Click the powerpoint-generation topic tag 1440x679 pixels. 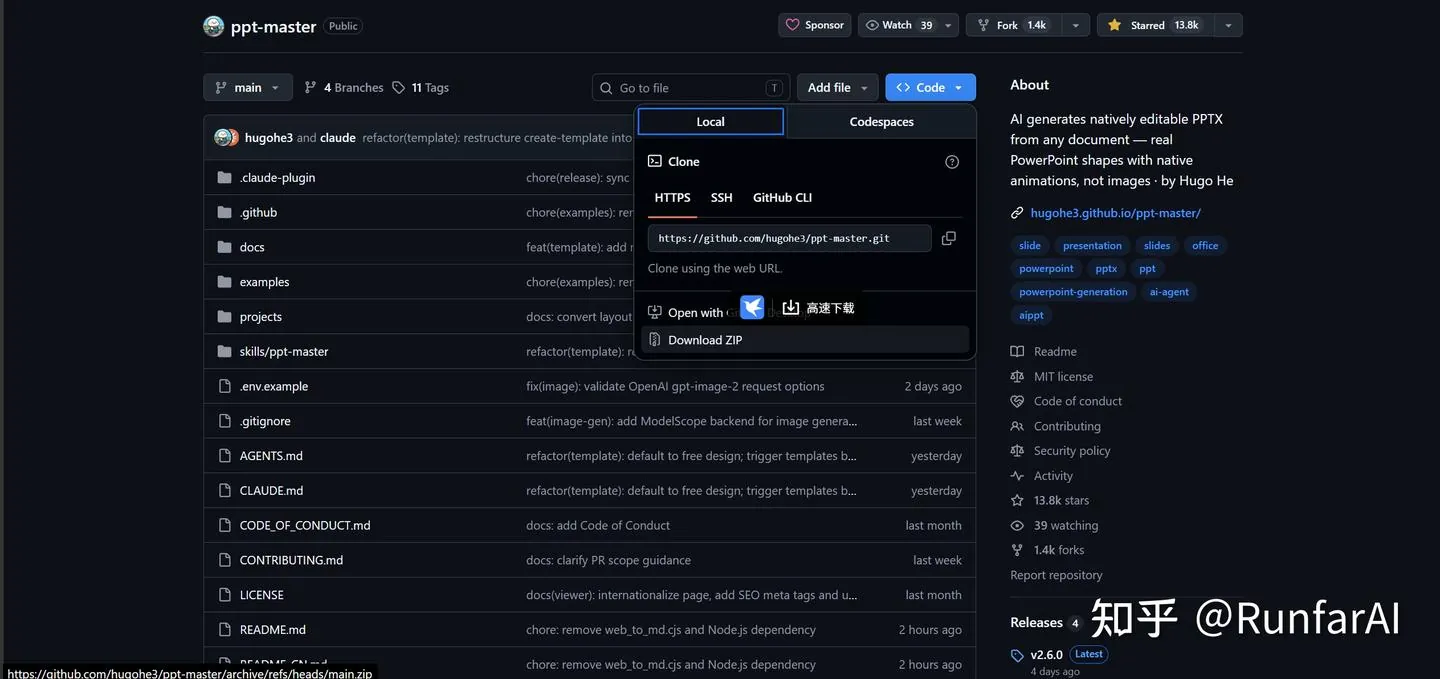1073,292
